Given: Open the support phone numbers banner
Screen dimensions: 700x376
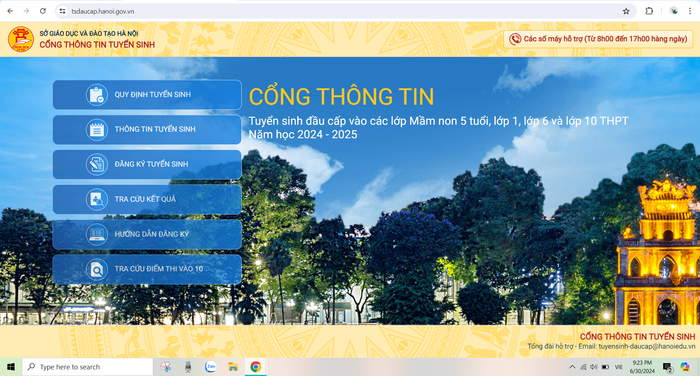Looking at the screenshot, I should 598,39.
